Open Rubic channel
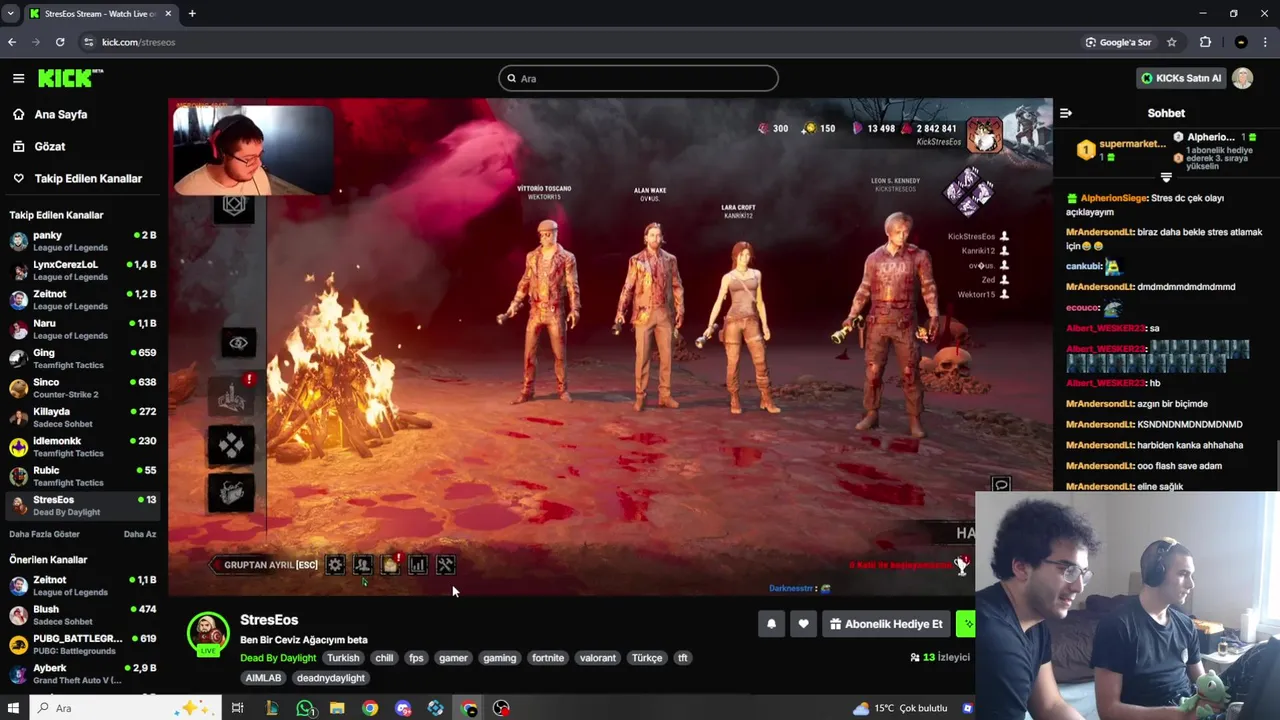The height and width of the screenshot is (720, 1280). click(82, 476)
